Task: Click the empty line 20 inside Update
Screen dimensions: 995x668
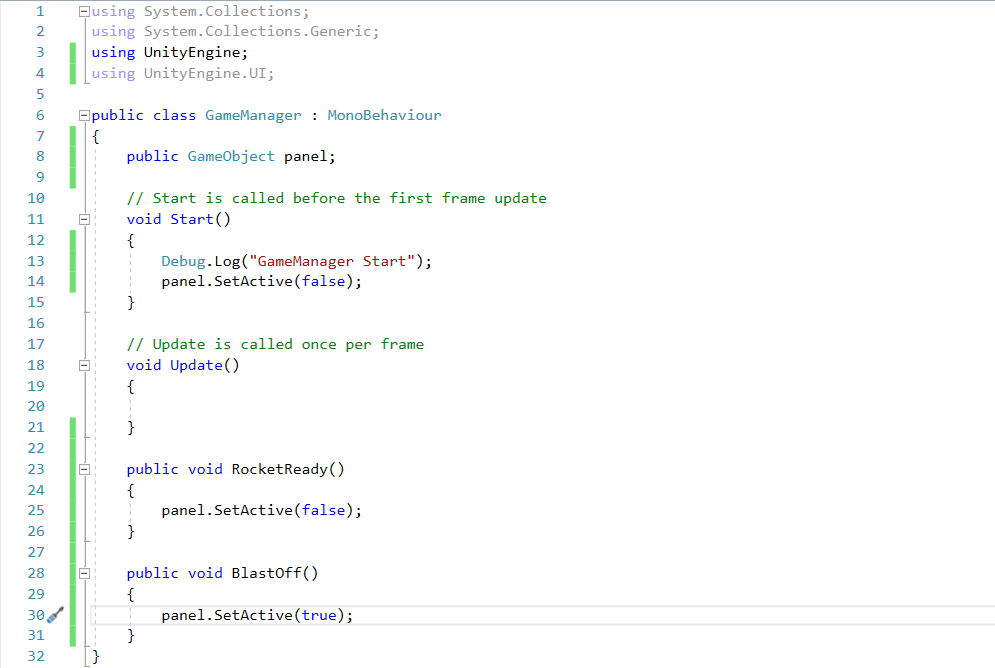Action: pyautogui.click(x=300, y=406)
